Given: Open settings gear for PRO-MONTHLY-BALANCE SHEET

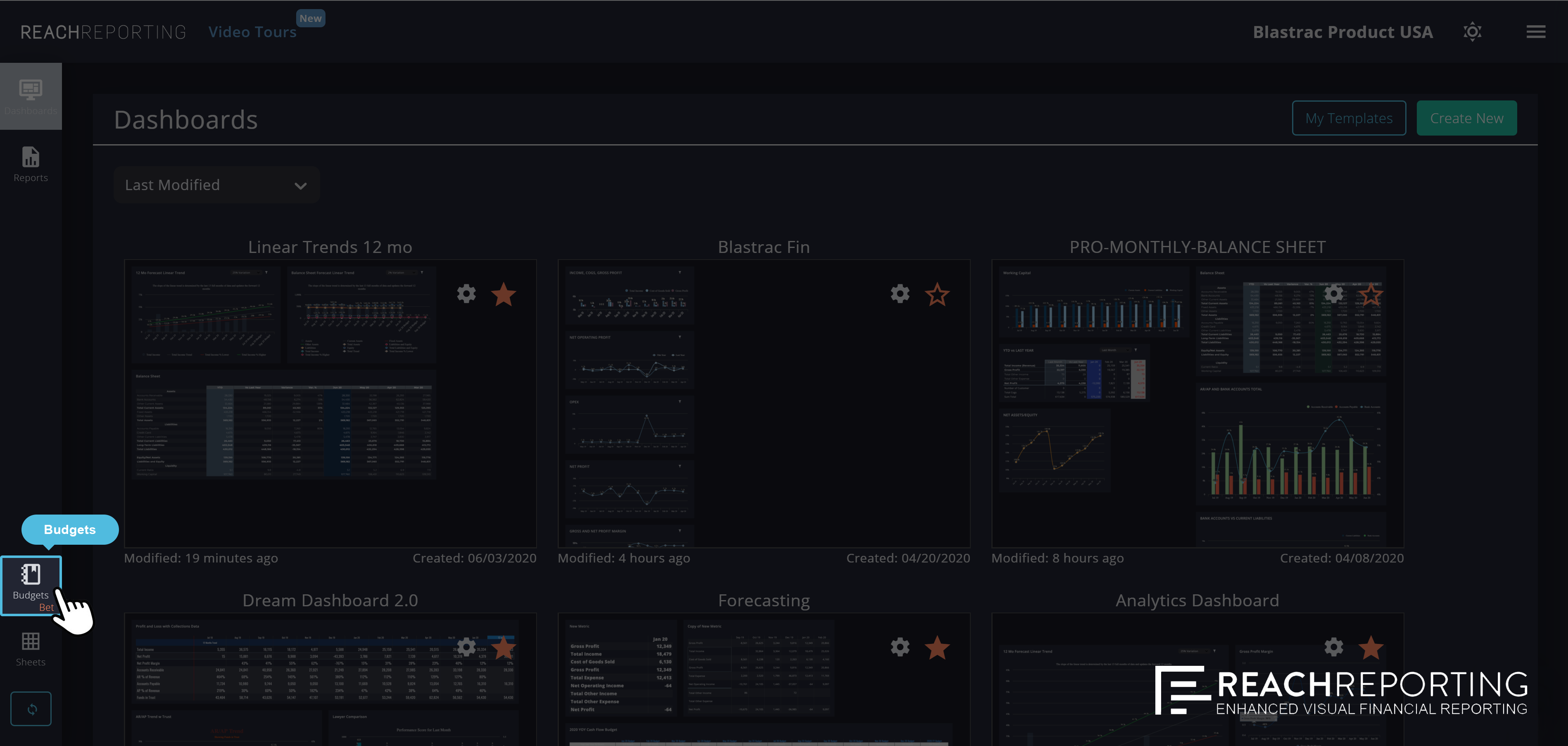Looking at the screenshot, I should (1333, 294).
